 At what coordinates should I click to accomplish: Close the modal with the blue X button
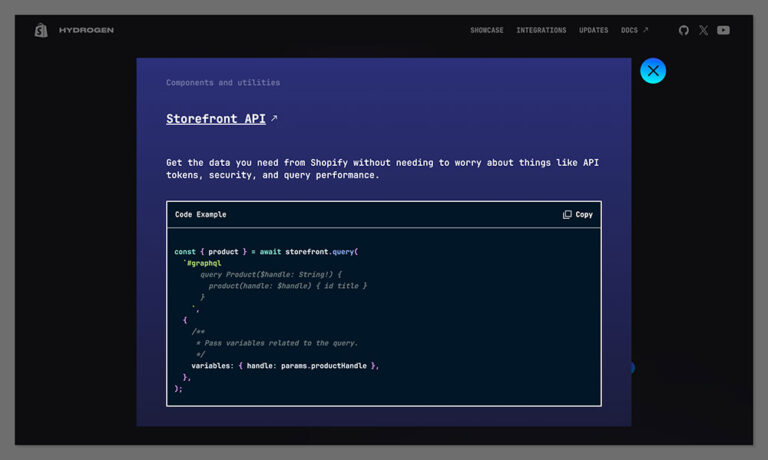pyautogui.click(x=653, y=70)
